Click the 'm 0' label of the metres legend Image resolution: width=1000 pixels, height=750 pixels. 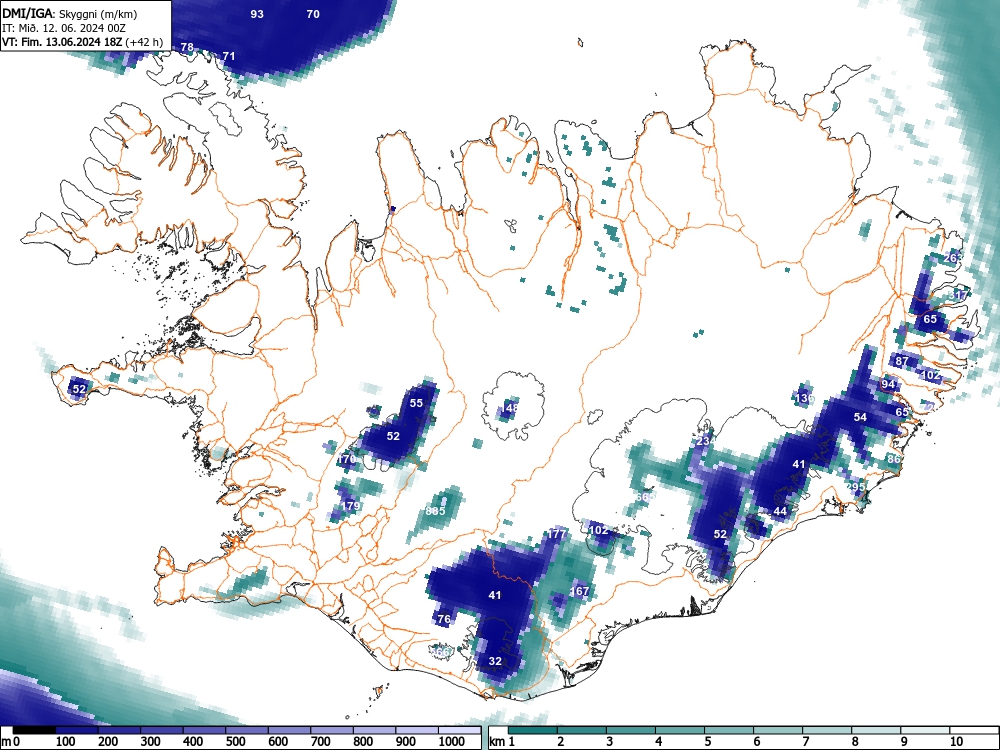[x=11, y=742]
